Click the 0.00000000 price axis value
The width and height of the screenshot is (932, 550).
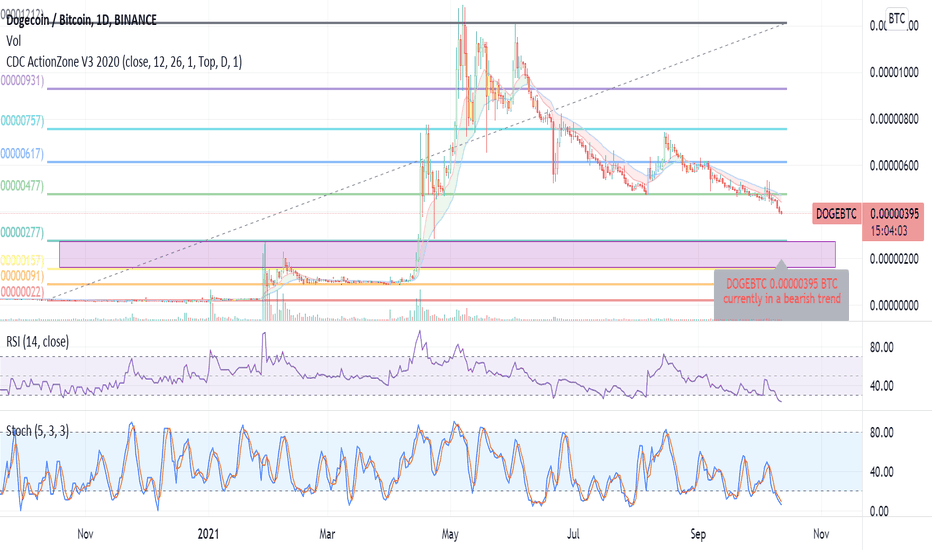pyautogui.click(x=894, y=306)
